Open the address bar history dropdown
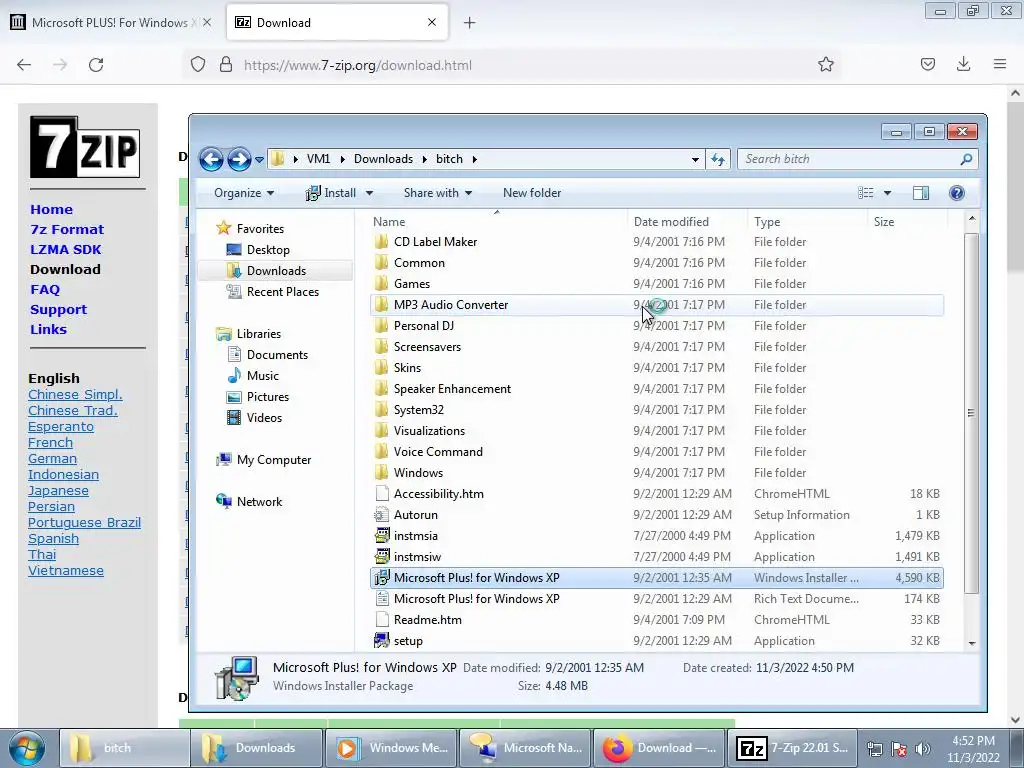Image resolution: width=1024 pixels, height=768 pixels. pyautogui.click(x=695, y=159)
